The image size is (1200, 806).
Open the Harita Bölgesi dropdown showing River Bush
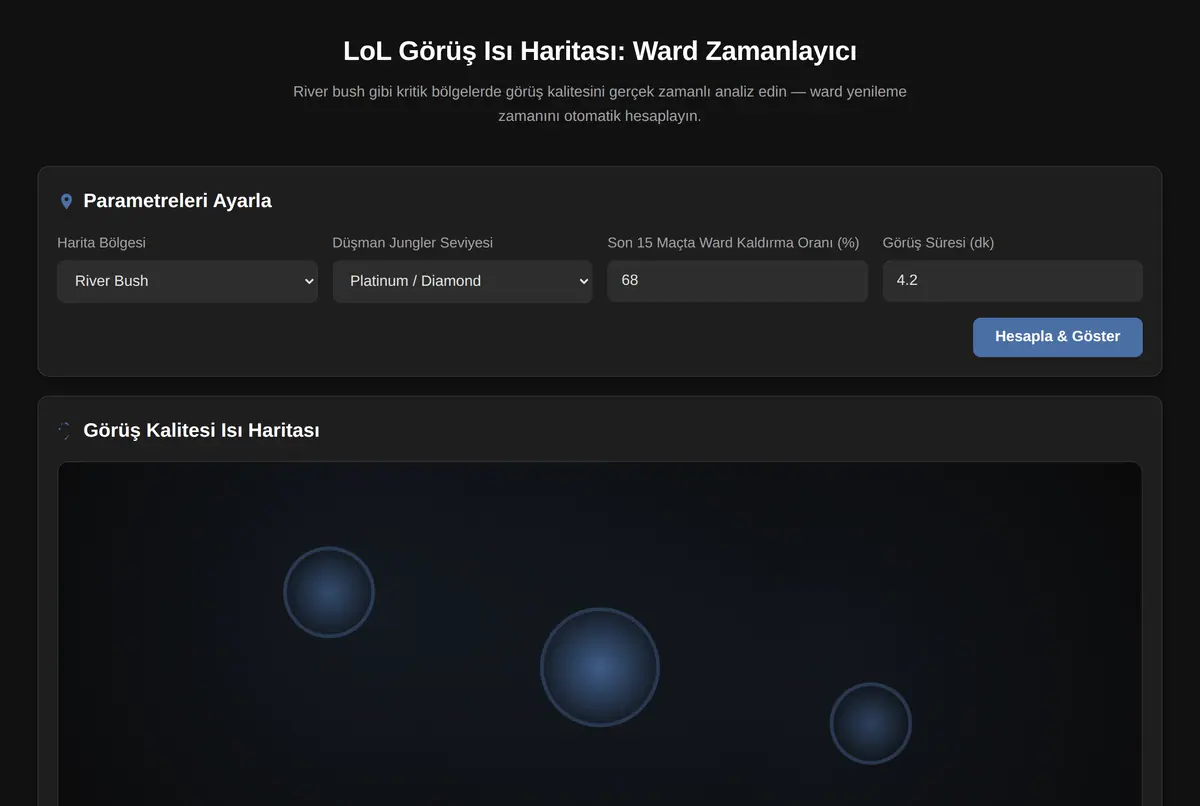(187, 281)
